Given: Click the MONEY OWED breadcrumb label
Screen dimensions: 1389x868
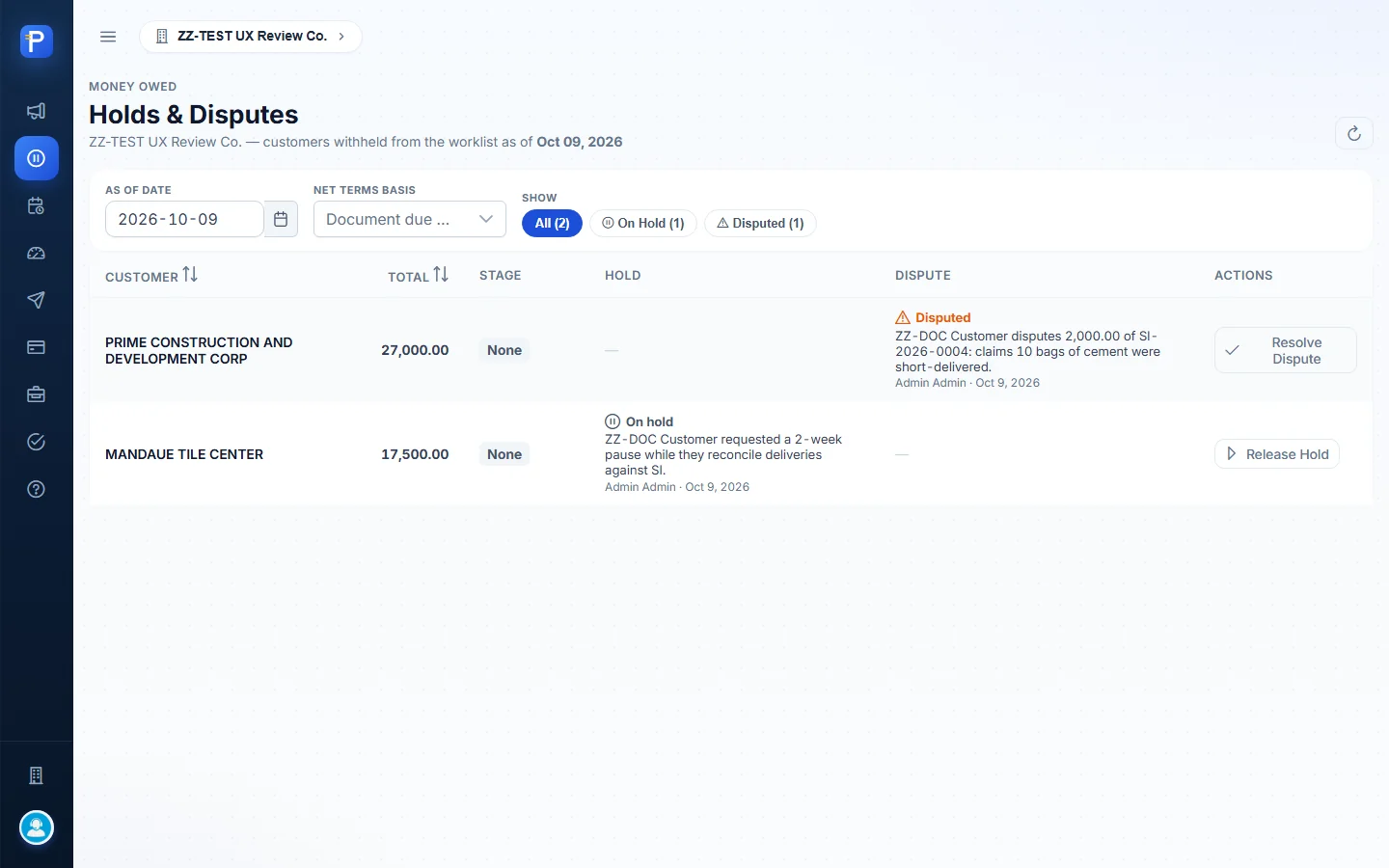Looking at the screenshot, I should pos(133,87).
